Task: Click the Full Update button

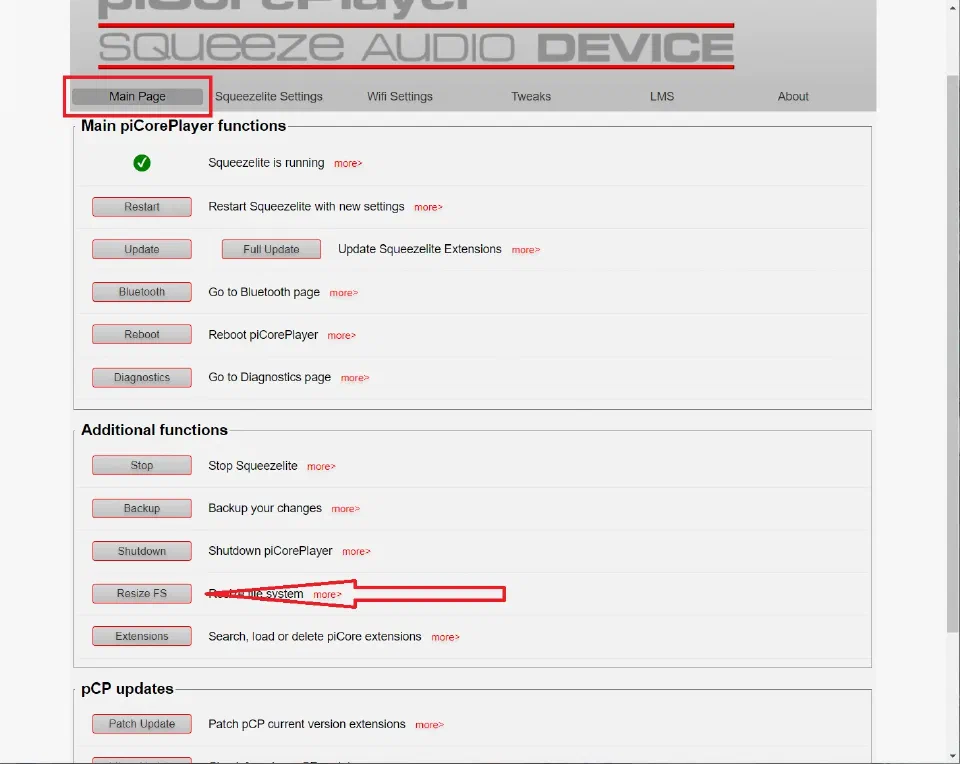Action: 271,249
